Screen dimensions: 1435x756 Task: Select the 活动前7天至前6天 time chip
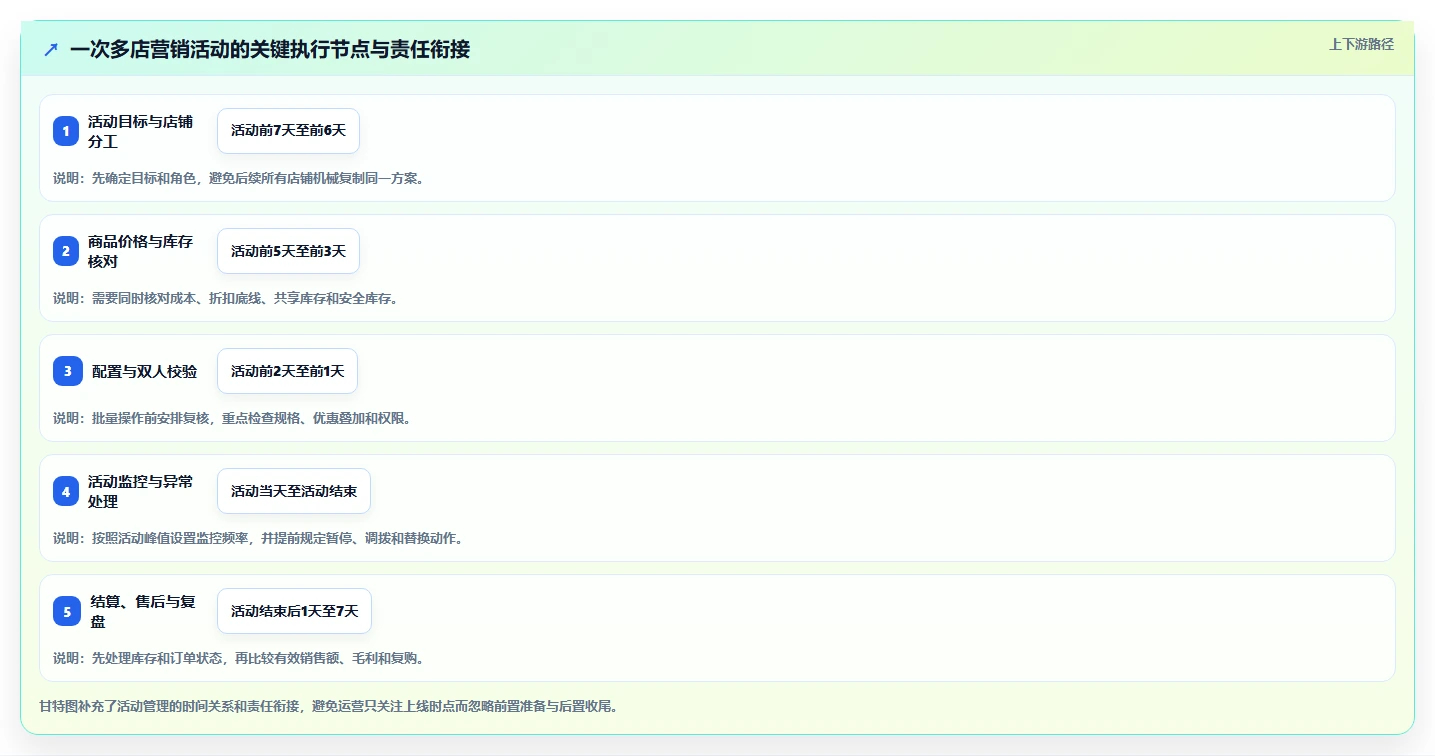pyautogui.click(x=288, y=131)
